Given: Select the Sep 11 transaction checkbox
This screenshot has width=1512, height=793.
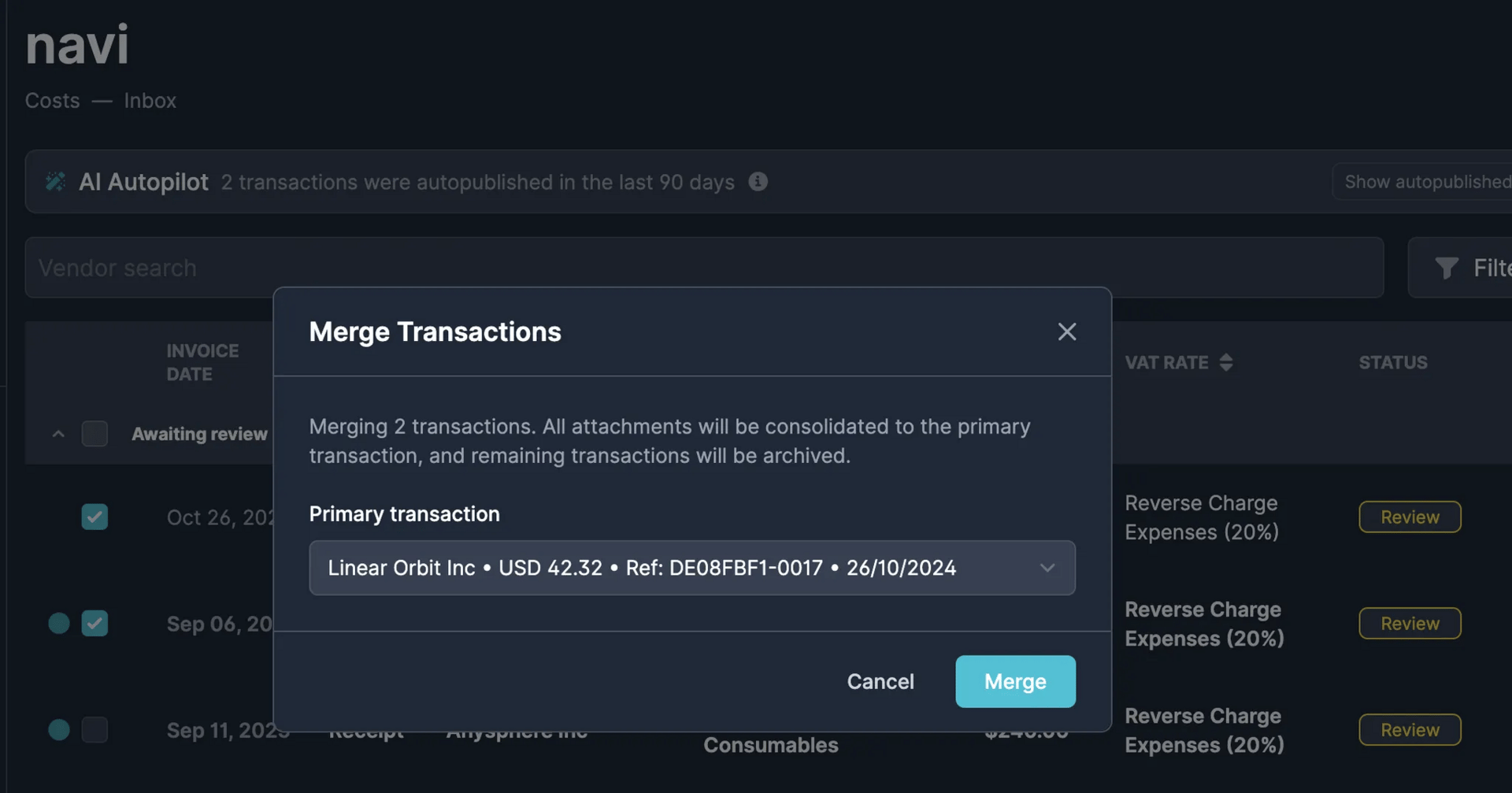Looking at the screenshot, I should (94, 730).
